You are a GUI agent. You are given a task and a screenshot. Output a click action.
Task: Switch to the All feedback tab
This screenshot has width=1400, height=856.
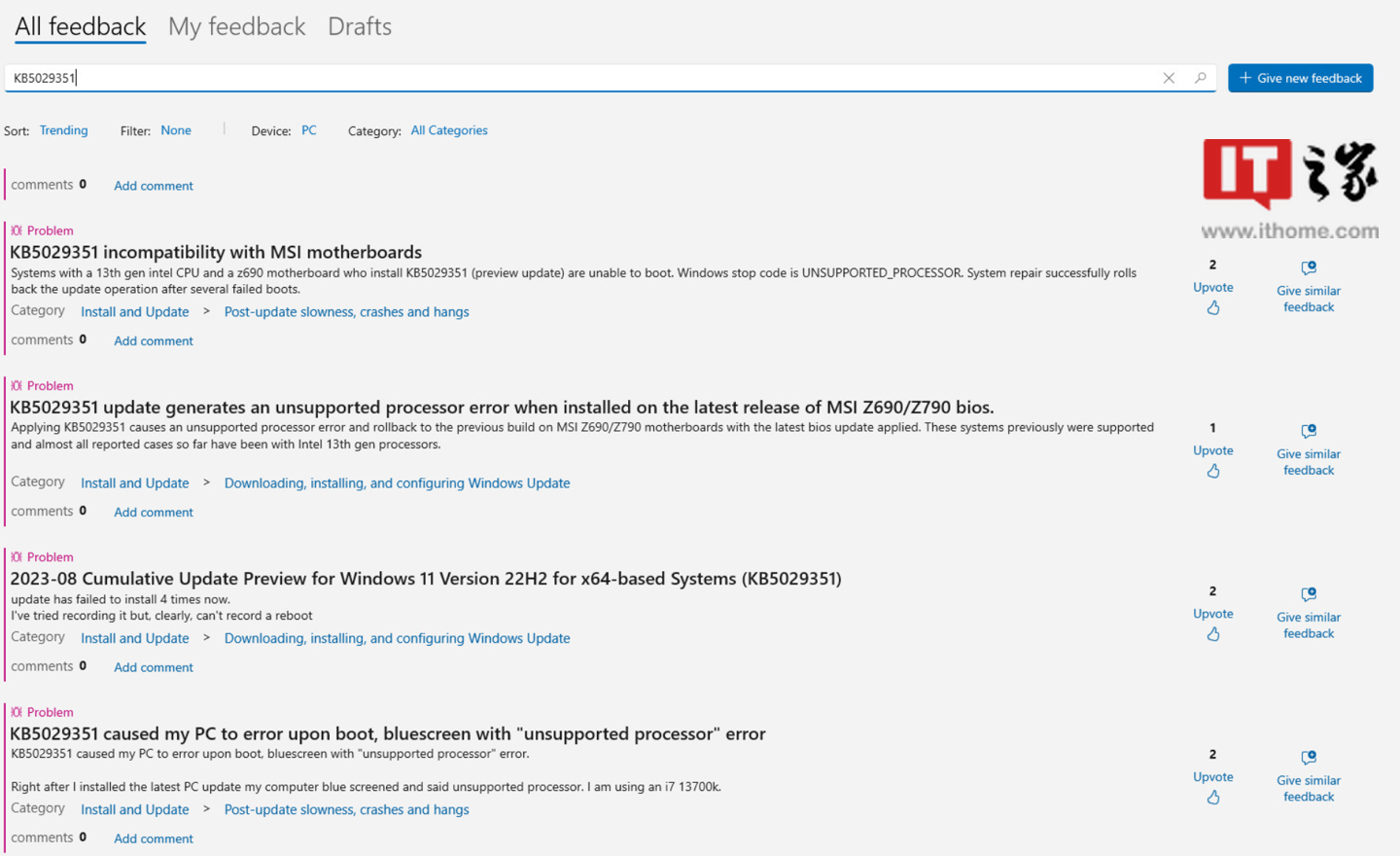coord(81,26)
